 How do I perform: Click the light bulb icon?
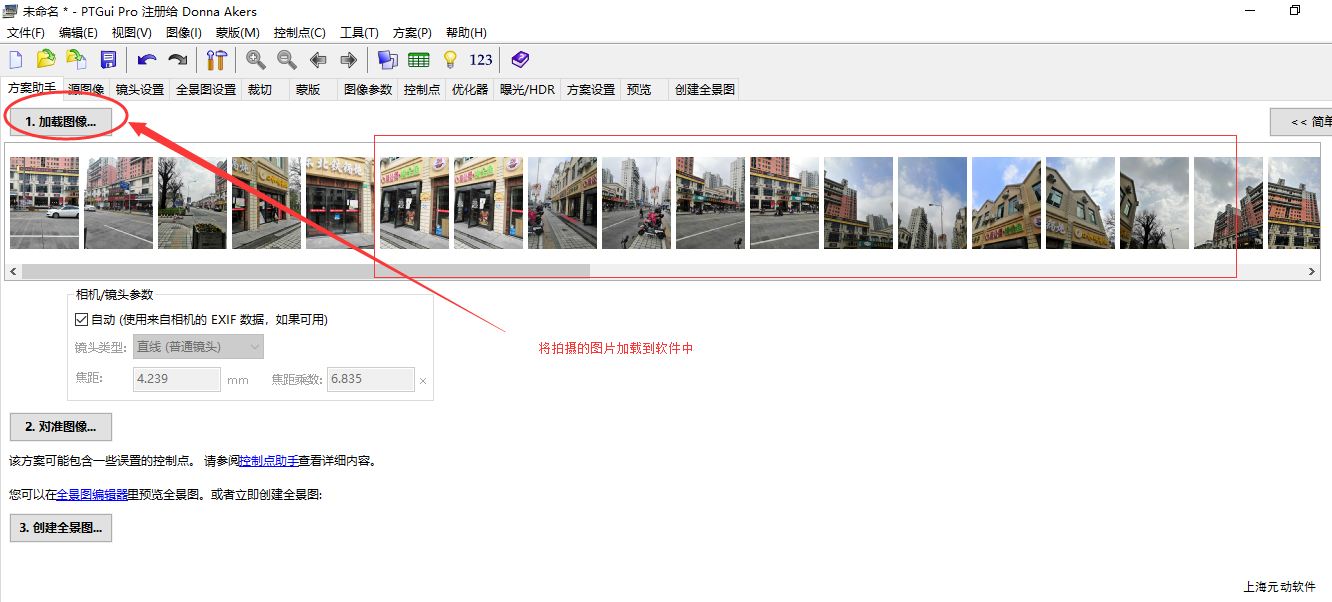point(450,60)
